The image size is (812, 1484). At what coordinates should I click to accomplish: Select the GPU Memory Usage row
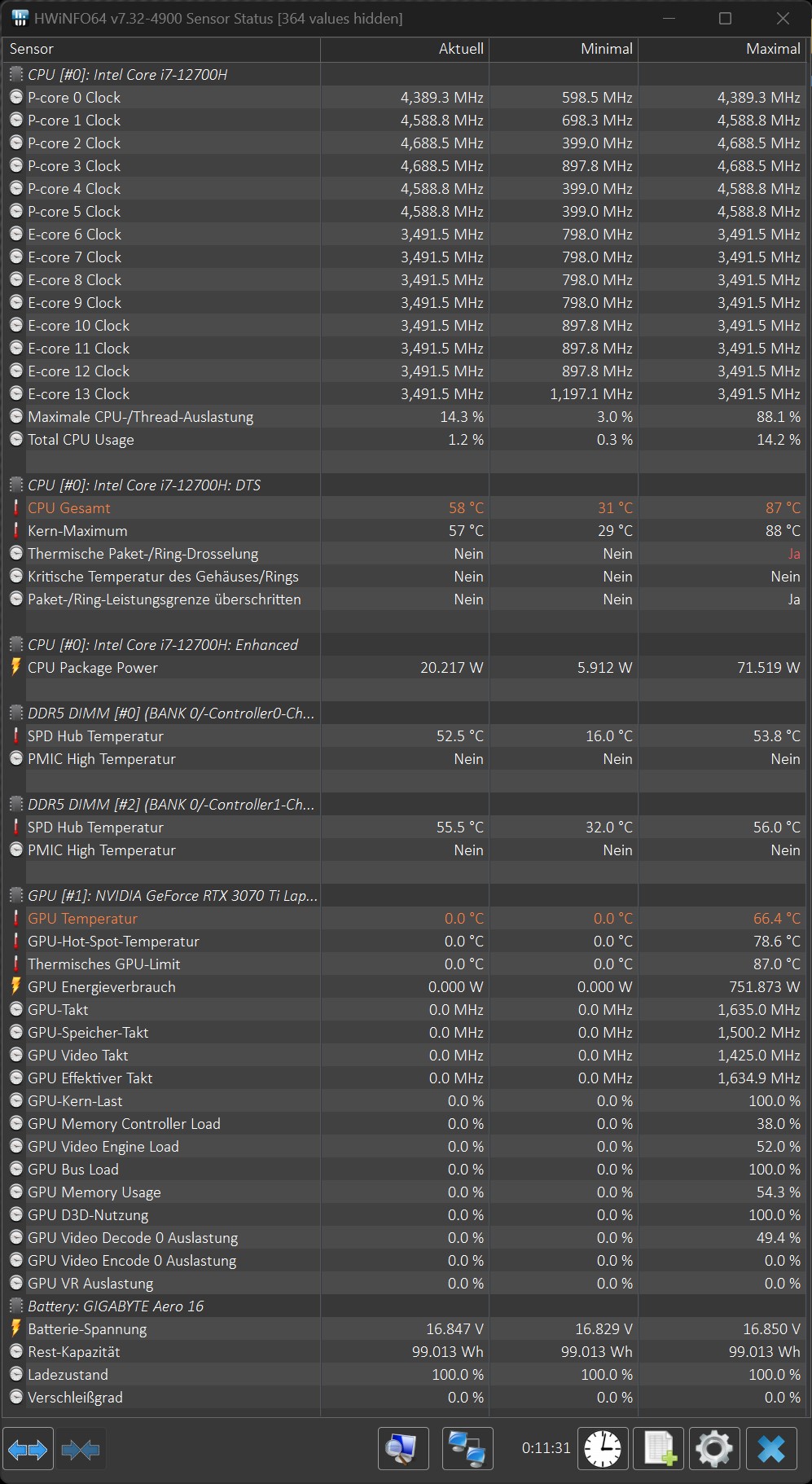pos(405,1192)
